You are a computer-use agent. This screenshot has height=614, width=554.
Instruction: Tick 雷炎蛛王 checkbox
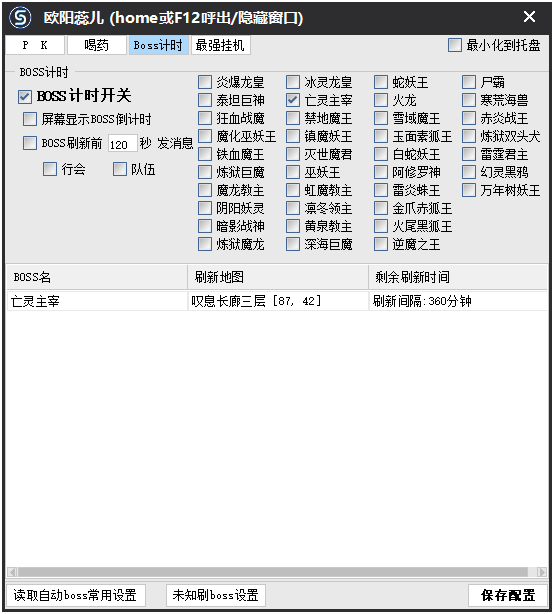coord(381,190)
